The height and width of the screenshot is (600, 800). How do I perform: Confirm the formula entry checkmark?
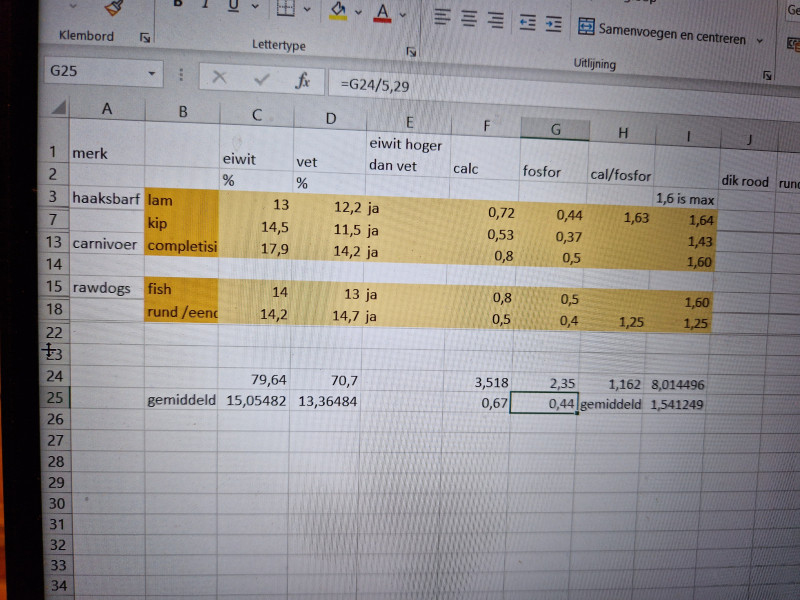(x=262, y=79)
